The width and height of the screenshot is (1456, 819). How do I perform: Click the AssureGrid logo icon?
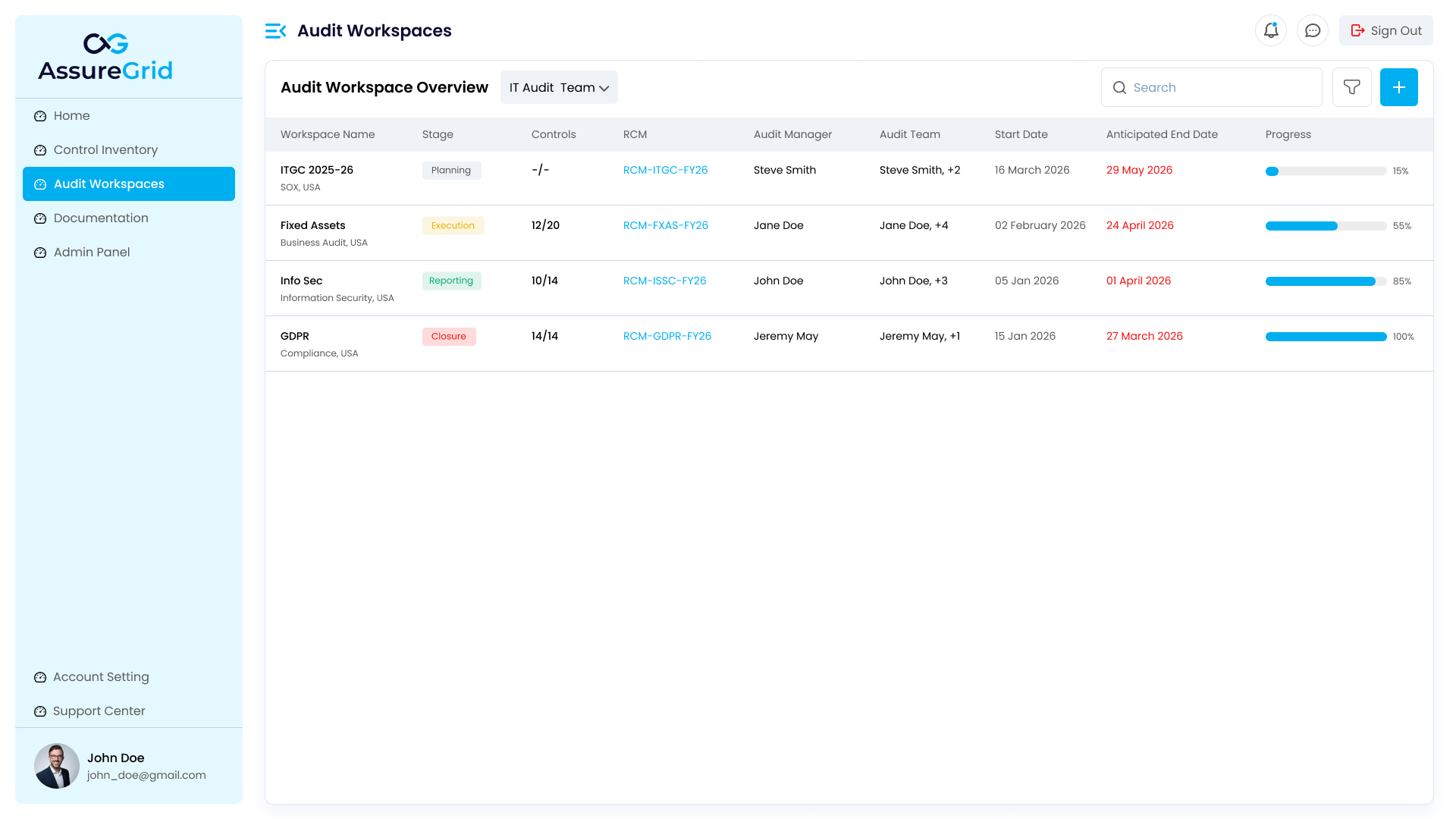[x=105, y=45]
